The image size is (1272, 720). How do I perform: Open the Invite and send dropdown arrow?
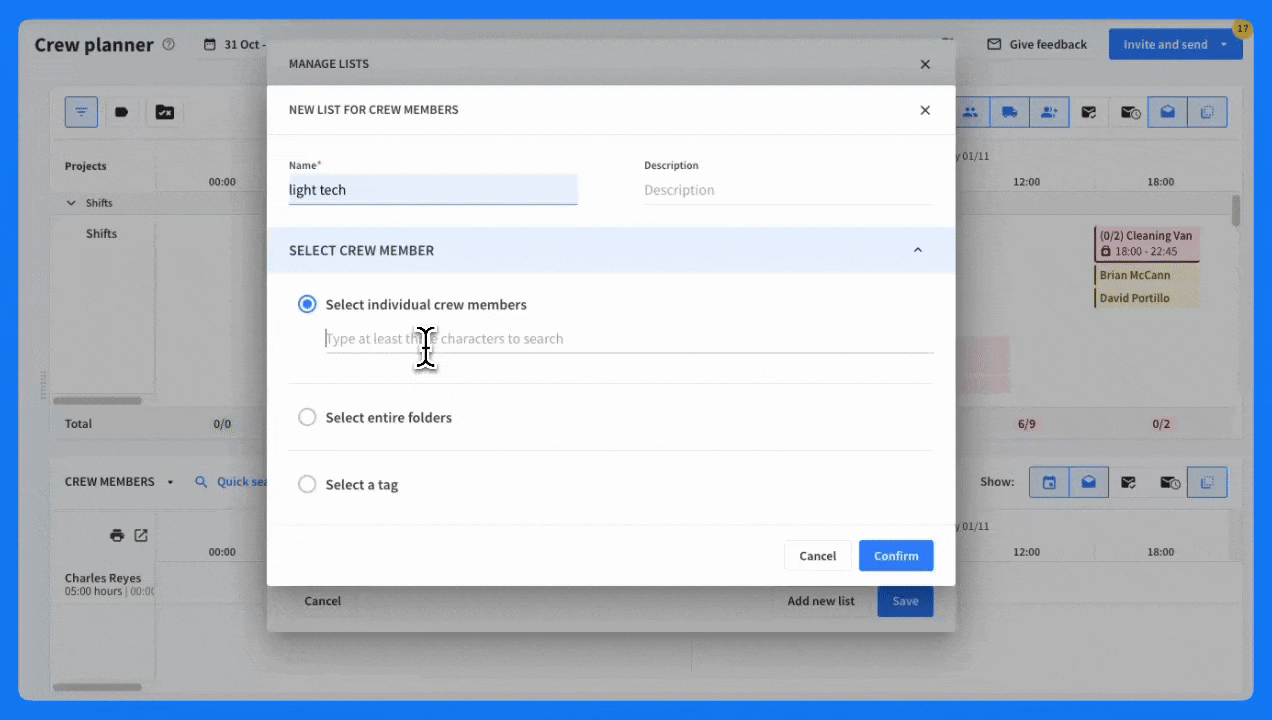coord(1224,44)
